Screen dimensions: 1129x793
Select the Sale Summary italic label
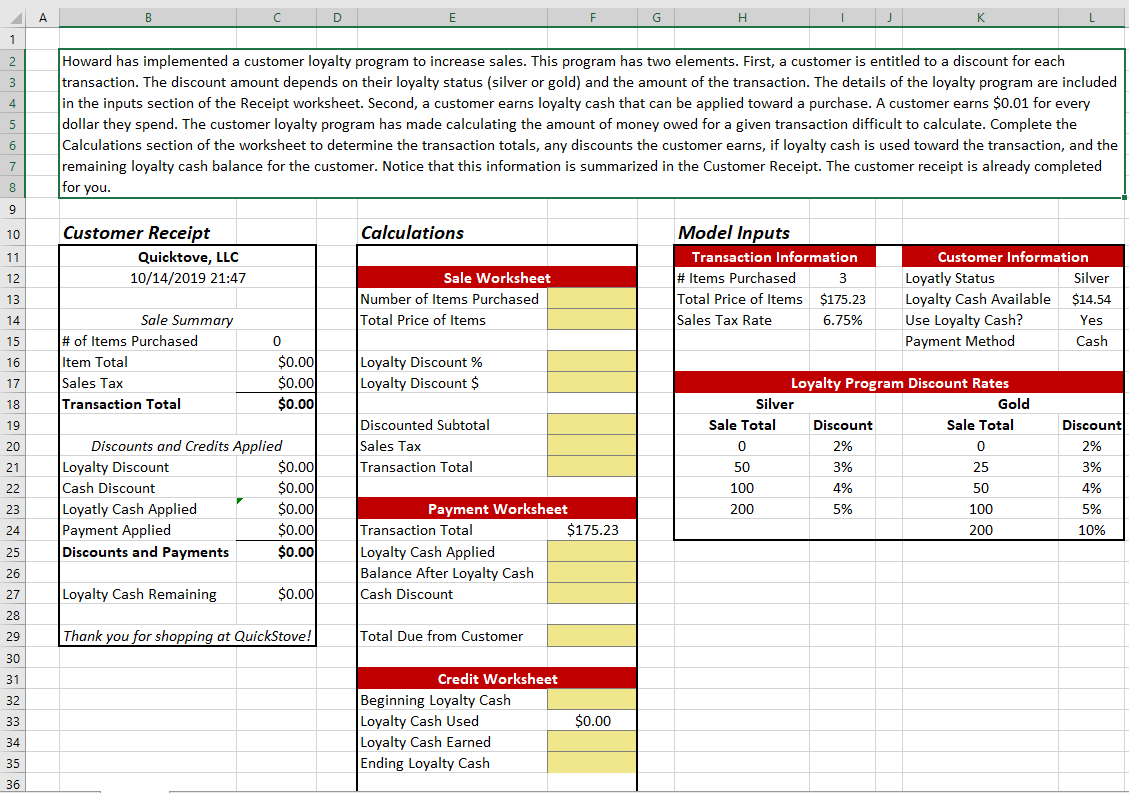187,320
